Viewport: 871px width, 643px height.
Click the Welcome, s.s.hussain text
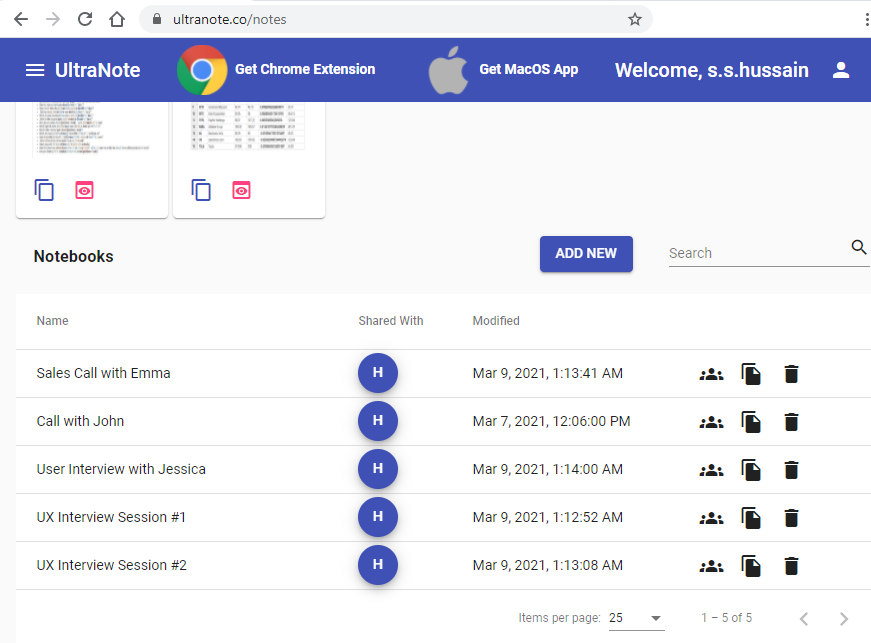[712, 70]
